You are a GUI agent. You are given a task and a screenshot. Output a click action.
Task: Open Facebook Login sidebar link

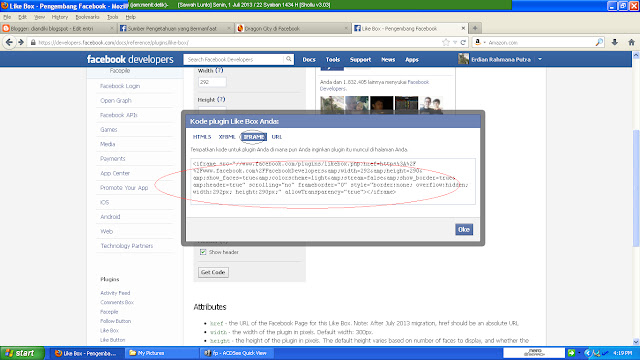click(x=120, y=86)
